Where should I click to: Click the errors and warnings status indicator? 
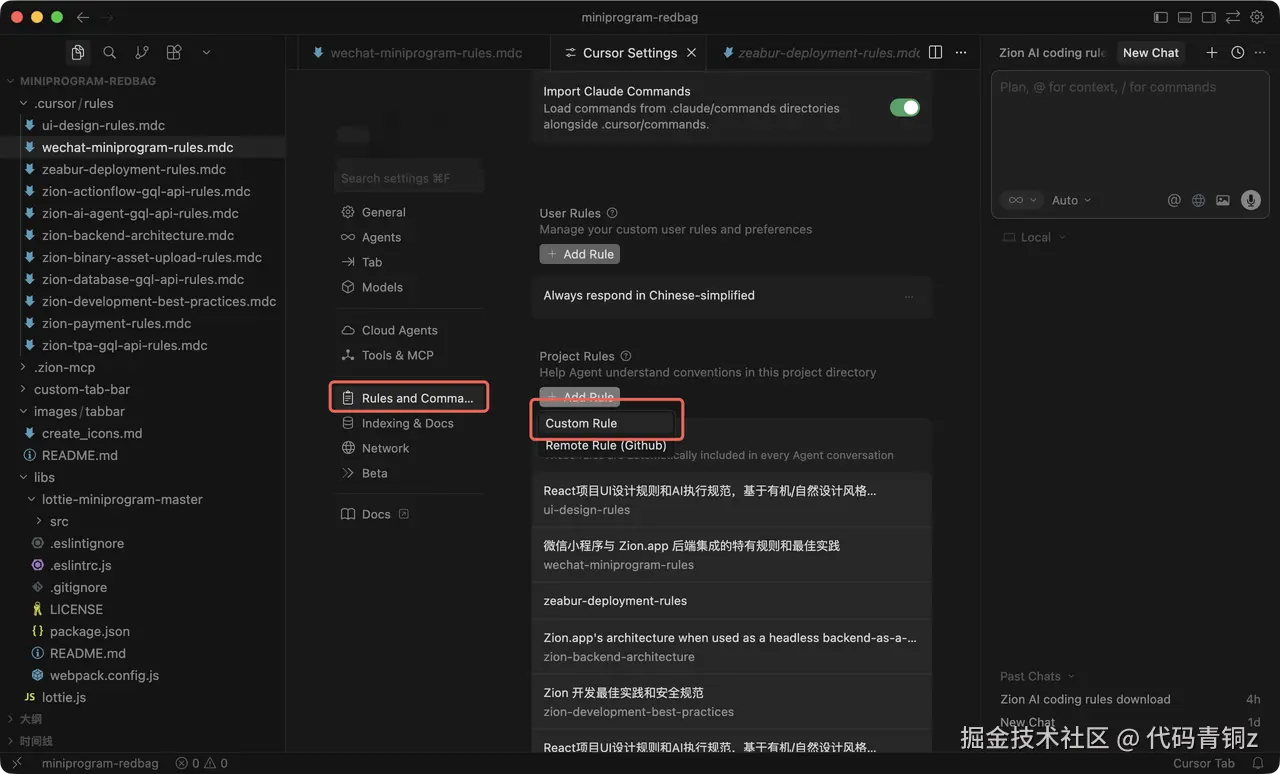pos(201,763)
